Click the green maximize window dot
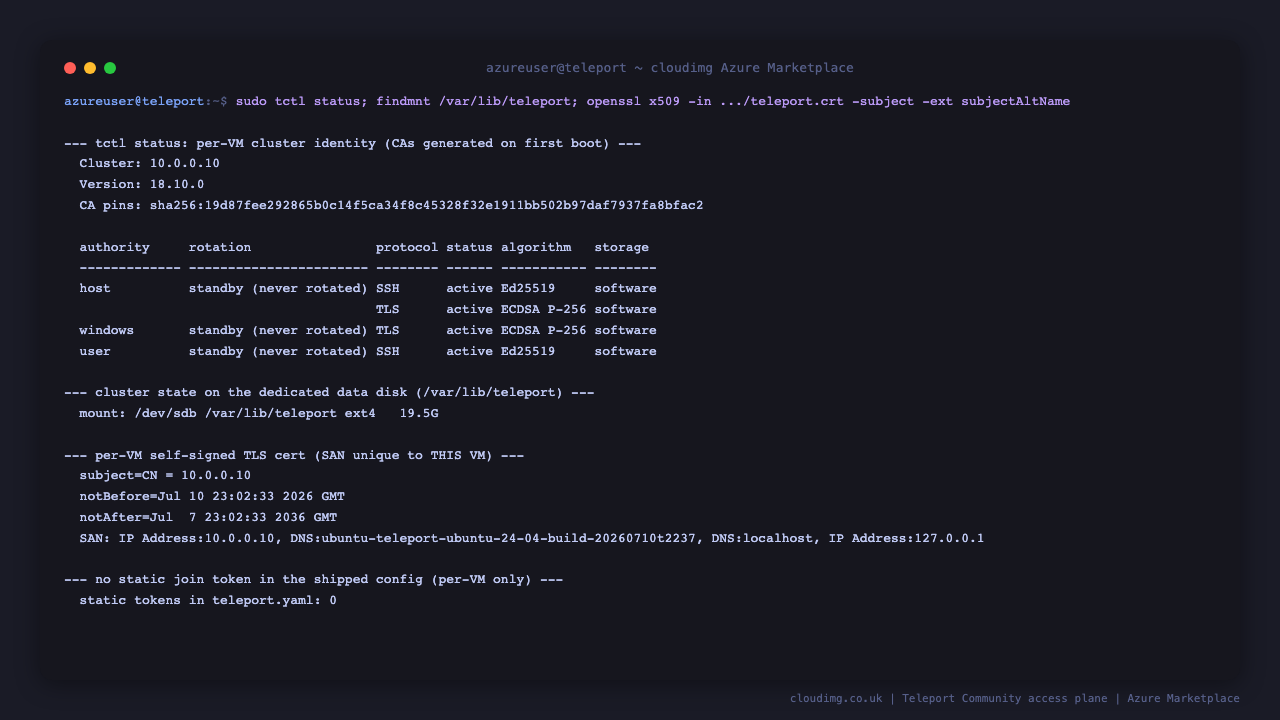Viewport: 1280px width, 720px height. [x=110, y=68]
